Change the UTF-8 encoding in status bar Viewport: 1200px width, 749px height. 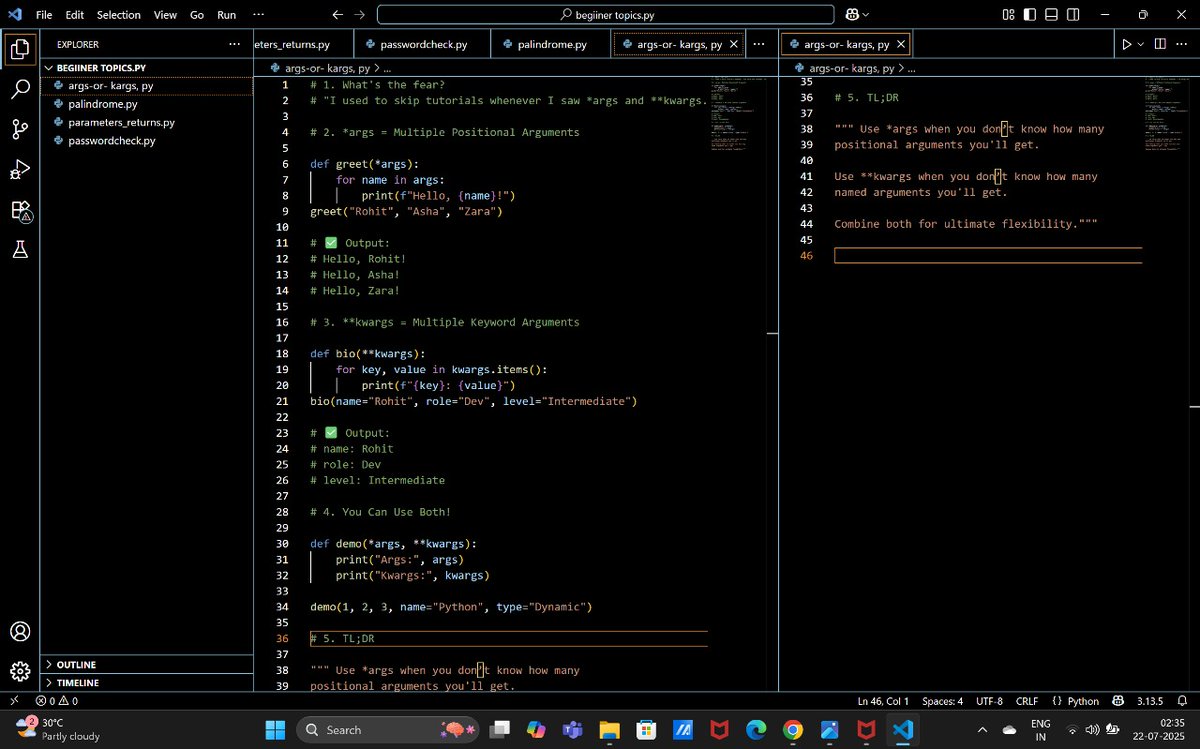[x=989, y=701]
